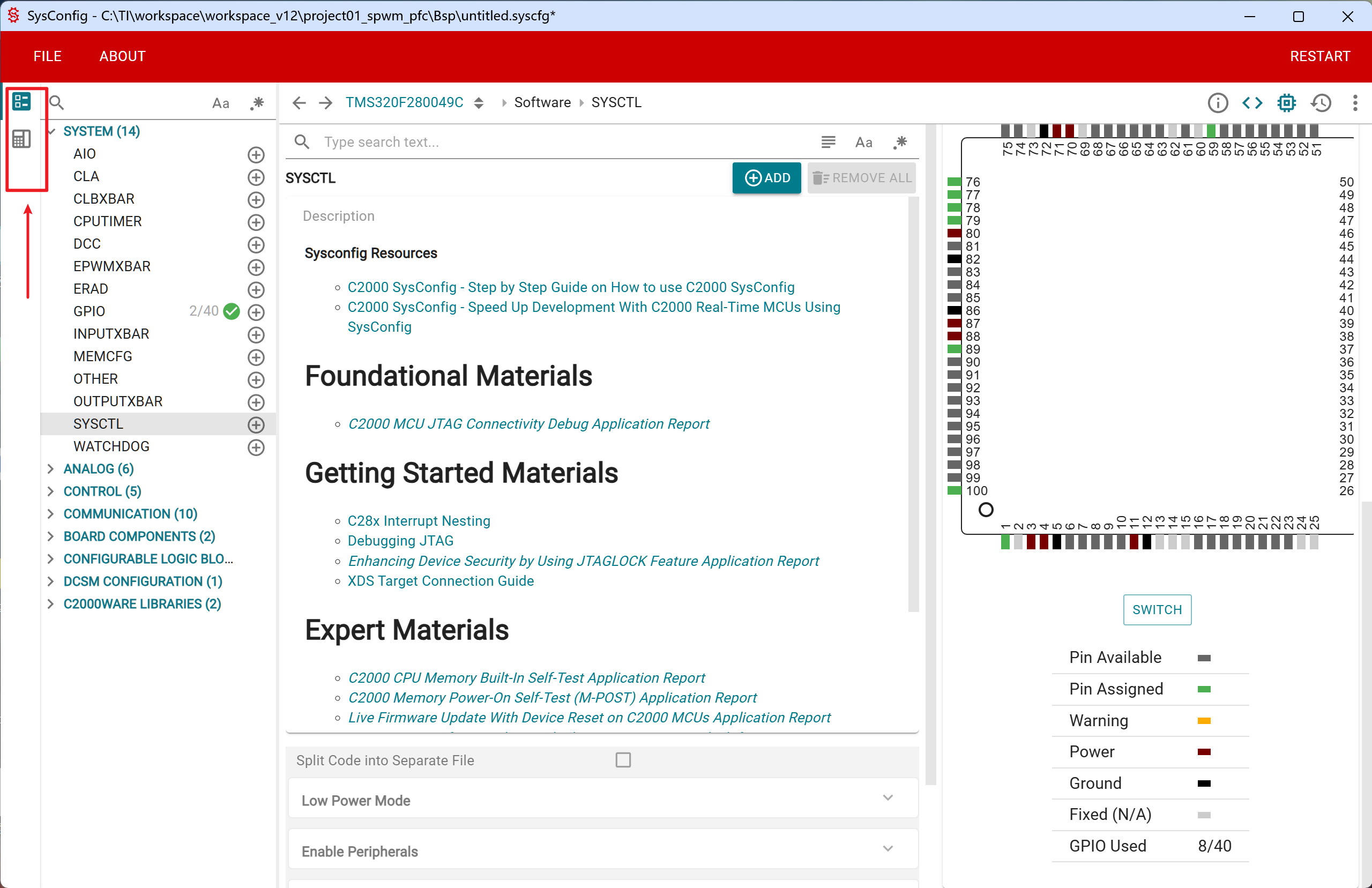Expand BOARD COMPONENTS (2) category
This screenshot has width=1372, height=888.
pyautogui.click(x=51, y=536)
